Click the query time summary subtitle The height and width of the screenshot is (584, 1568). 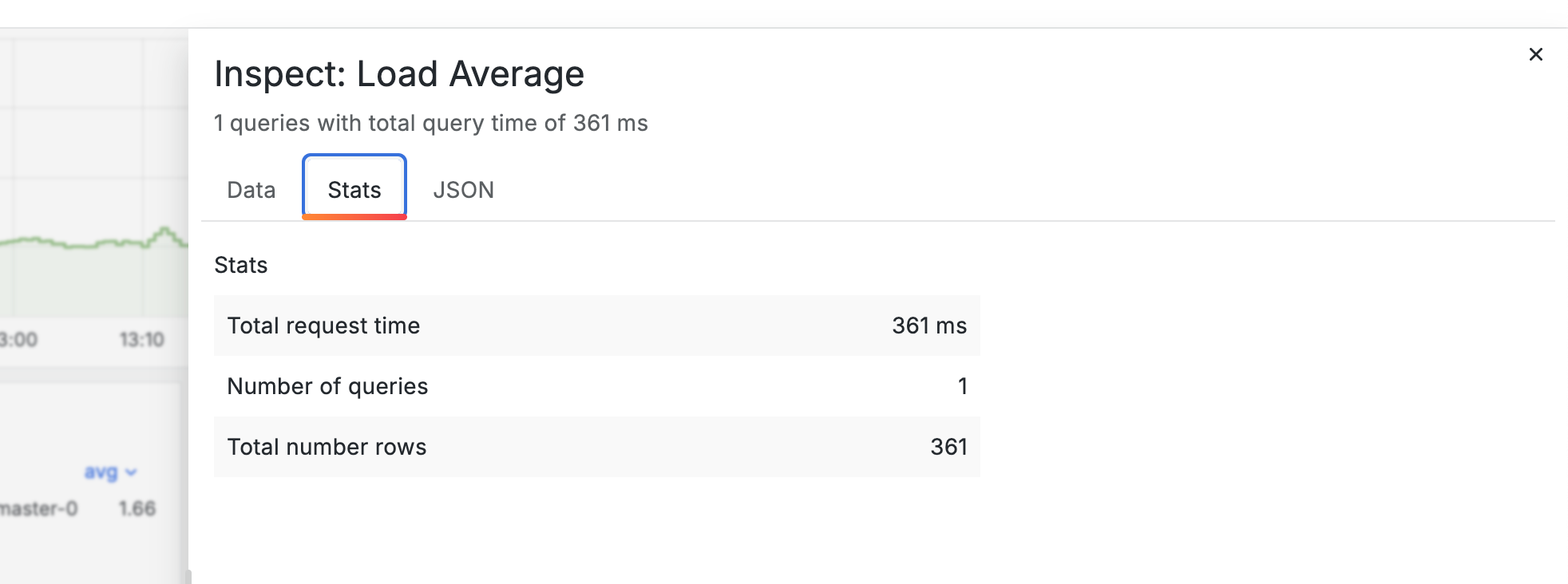click(x=430, y=123)
